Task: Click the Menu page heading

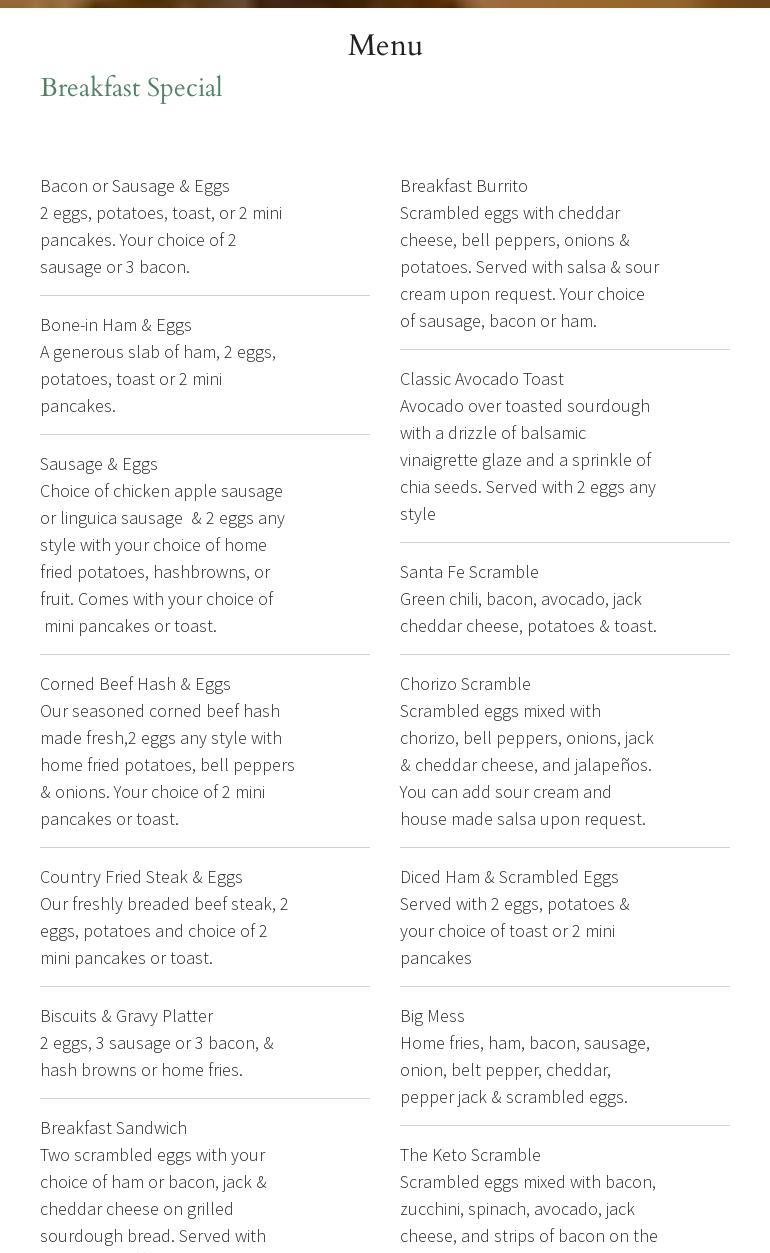Action: click(x=385, y=46)
